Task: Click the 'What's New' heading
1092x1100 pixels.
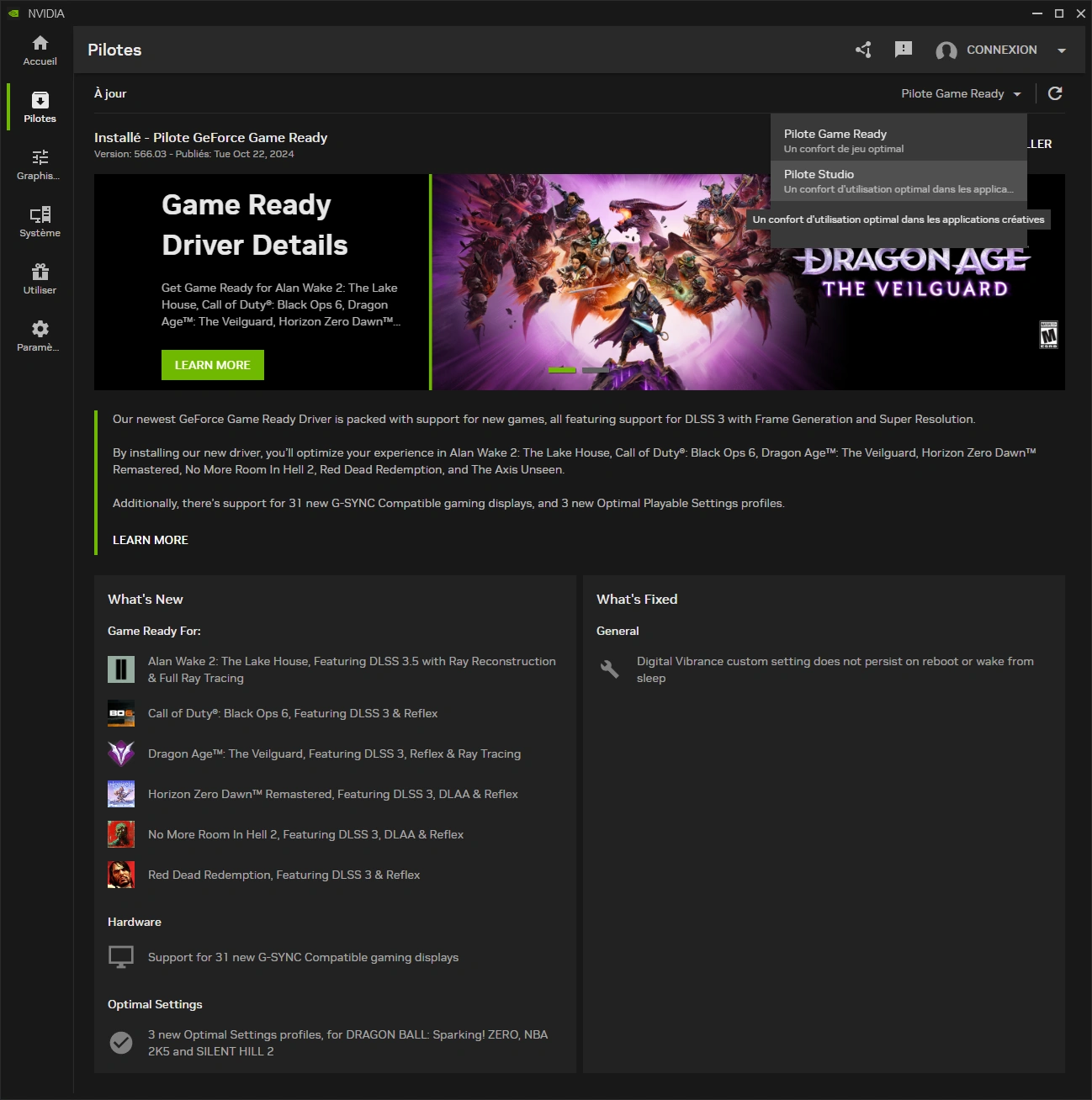Action: [146, 599]
